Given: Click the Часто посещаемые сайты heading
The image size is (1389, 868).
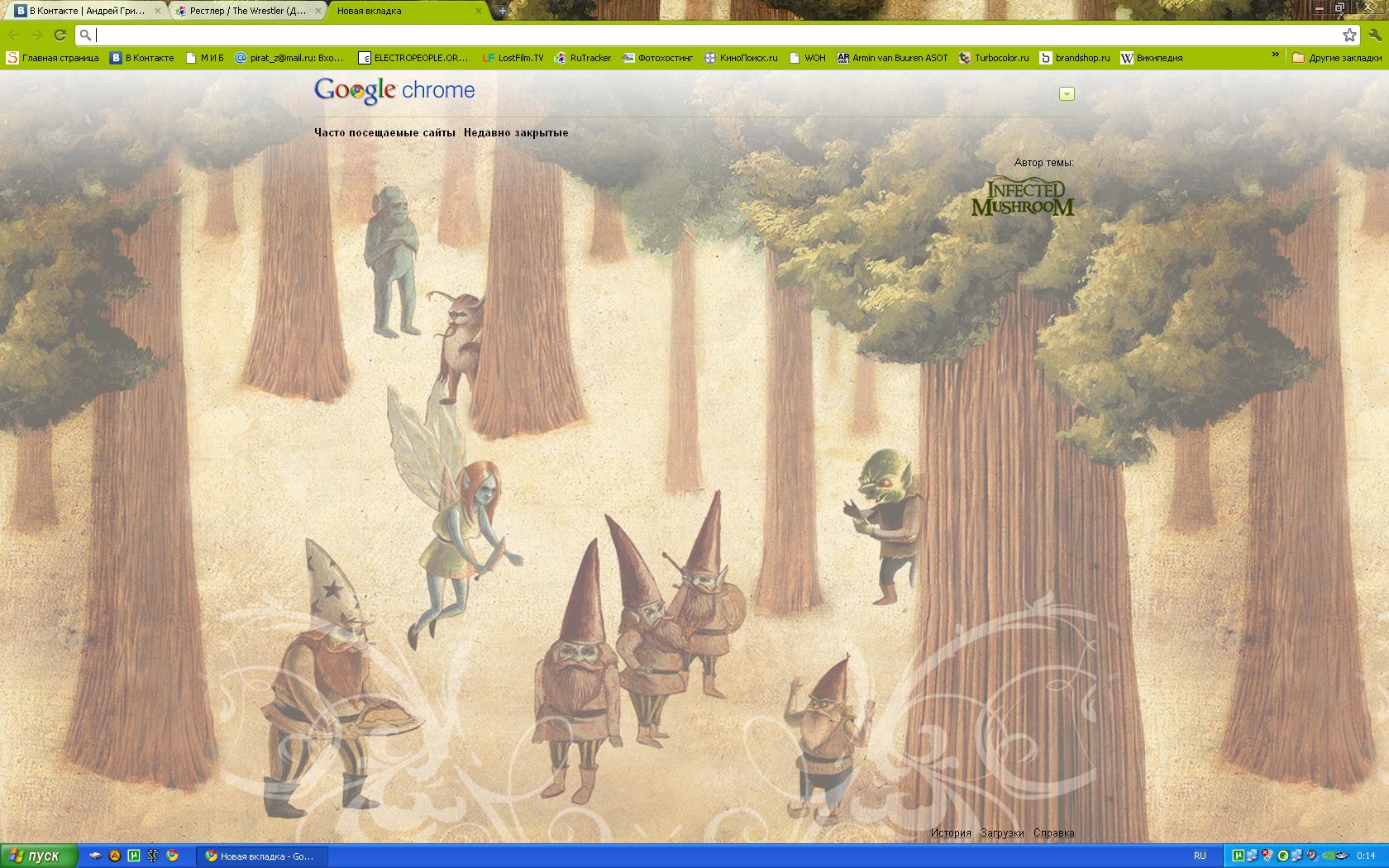Looking at the screenshot, I should (384, 132).
